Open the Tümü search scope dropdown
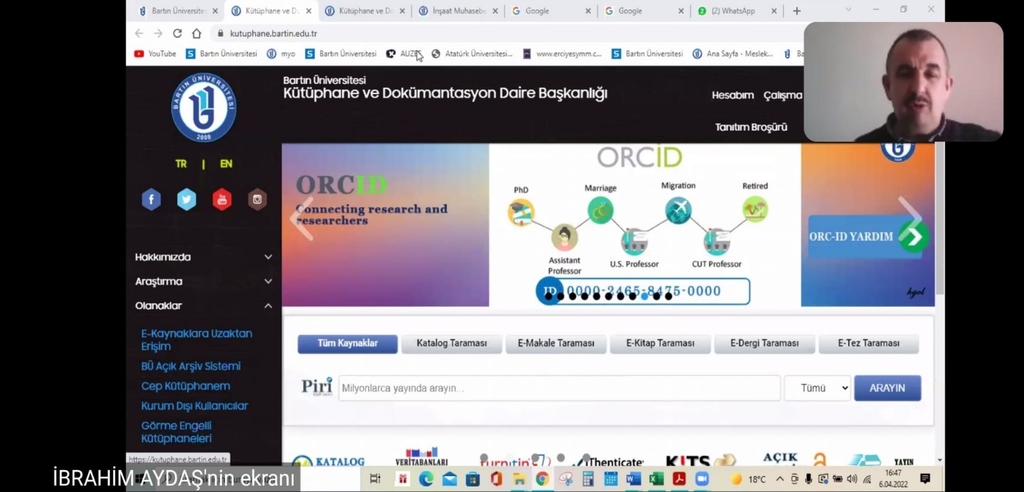1024x492 pixels. pyautogui.click(x=816, y=388)
